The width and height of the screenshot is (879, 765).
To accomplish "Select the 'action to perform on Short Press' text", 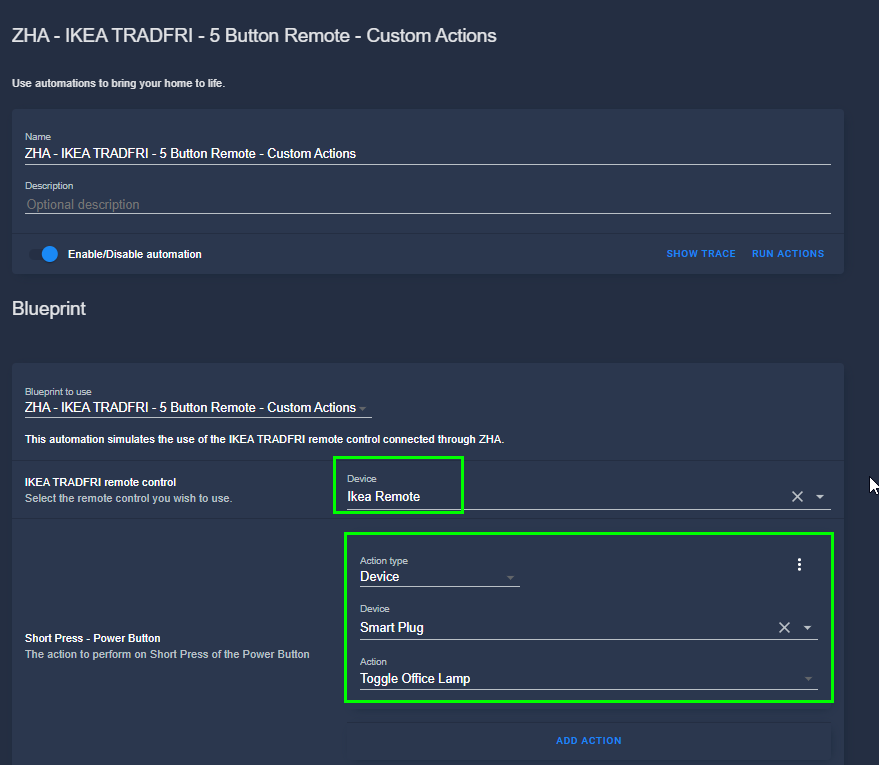I will pos(167,654).
